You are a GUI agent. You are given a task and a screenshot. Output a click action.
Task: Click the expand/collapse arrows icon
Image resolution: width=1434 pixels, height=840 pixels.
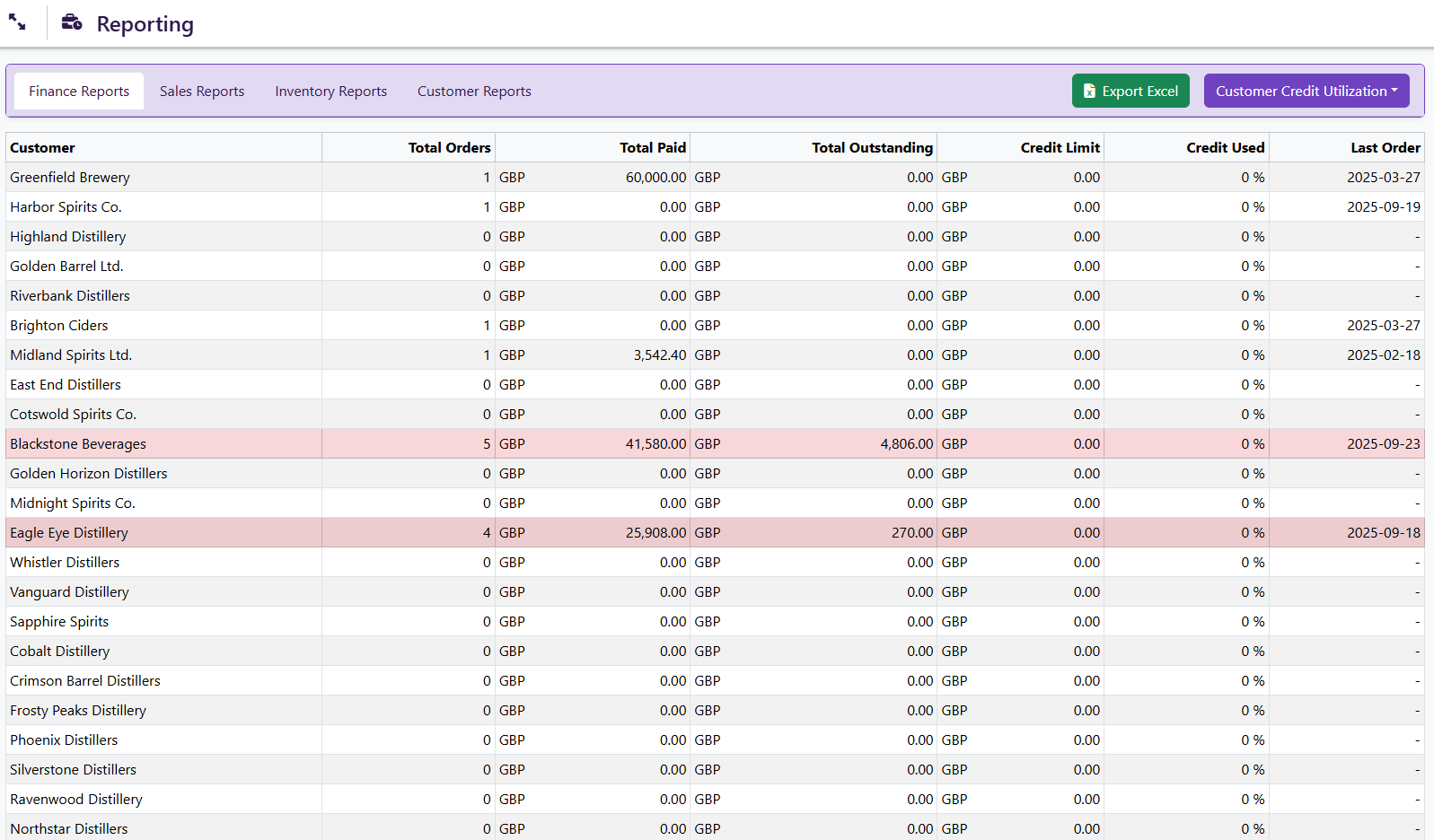click(17, 22)
